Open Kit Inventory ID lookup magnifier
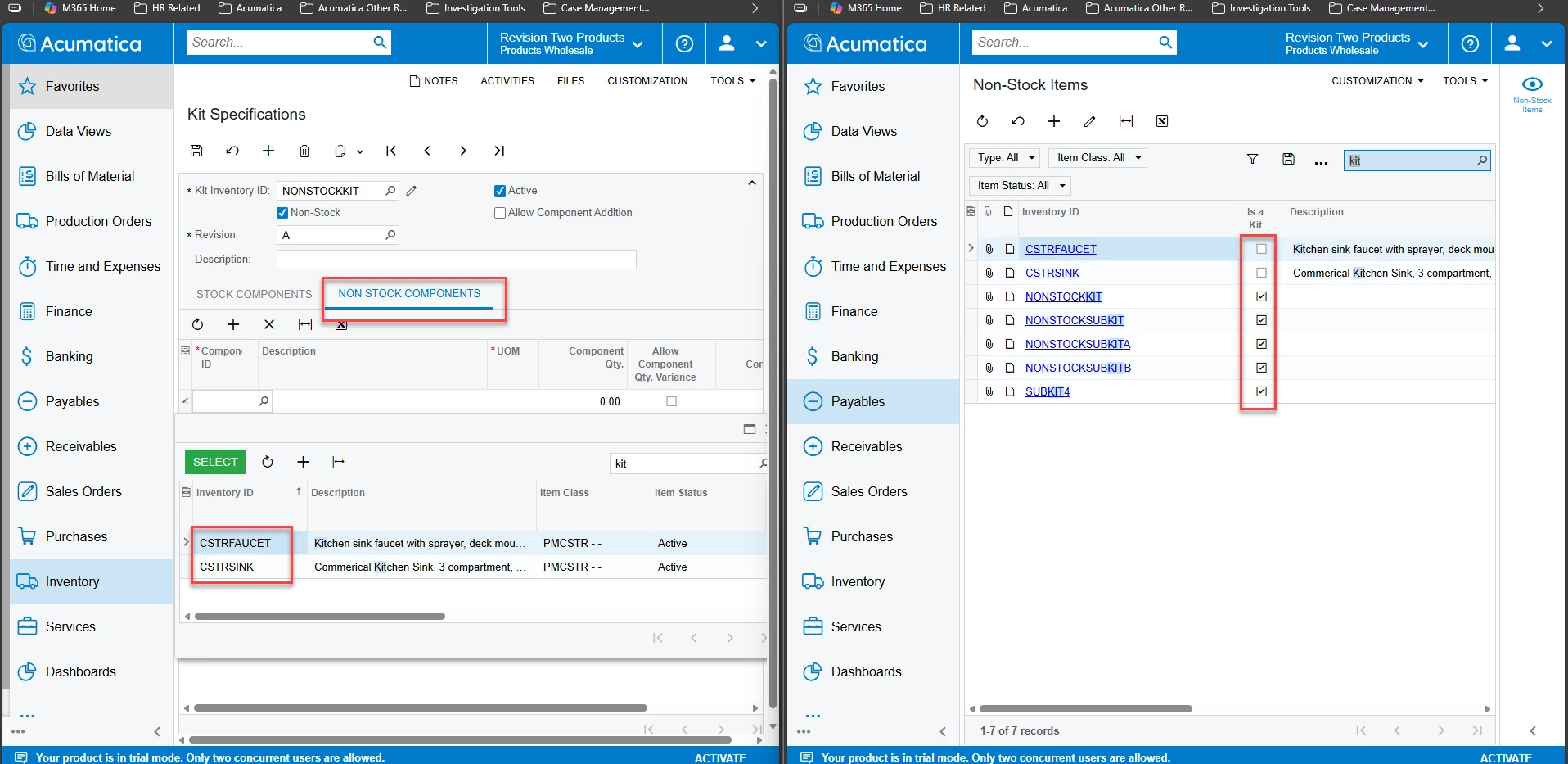 point(390,191)
